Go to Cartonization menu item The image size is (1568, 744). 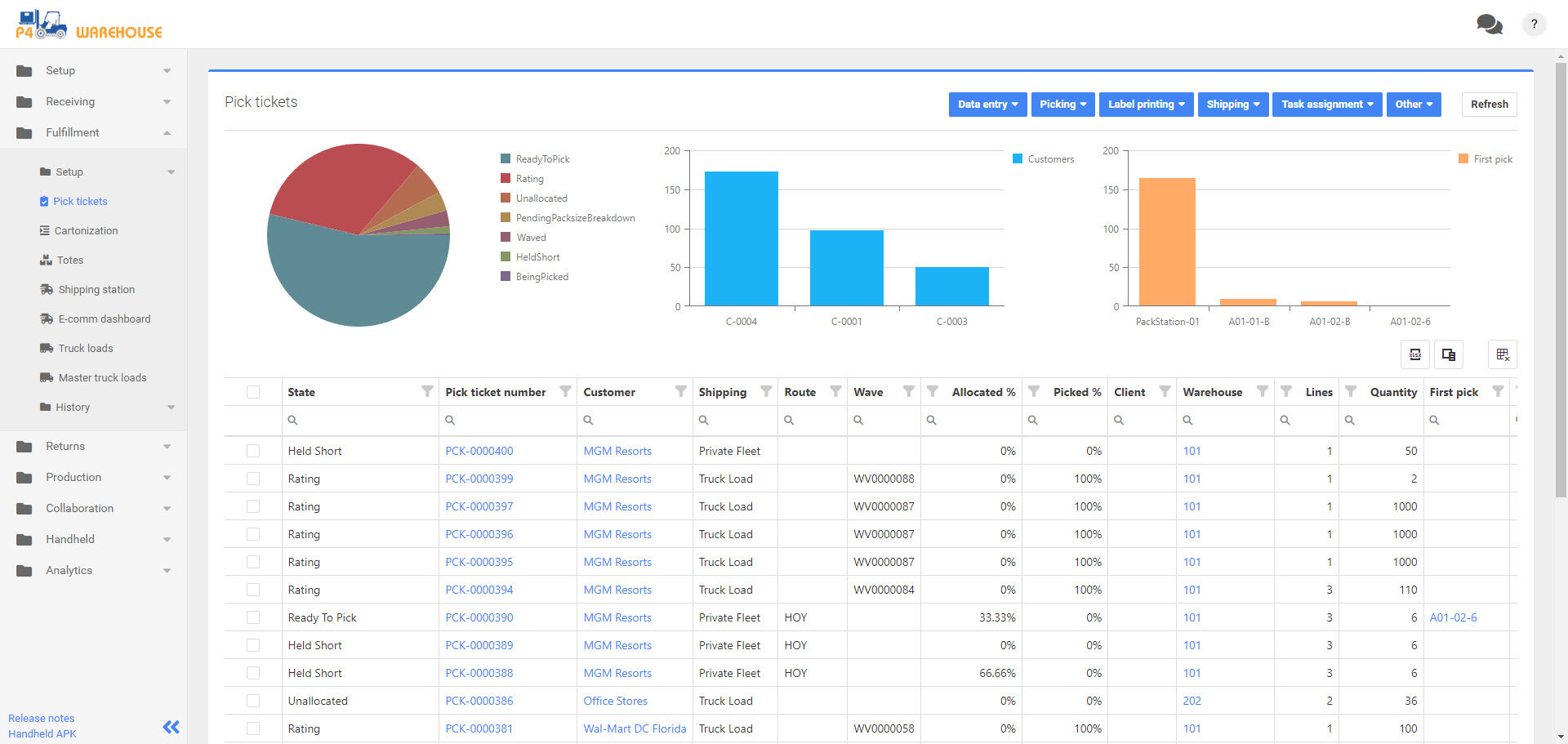coord(86,231)
